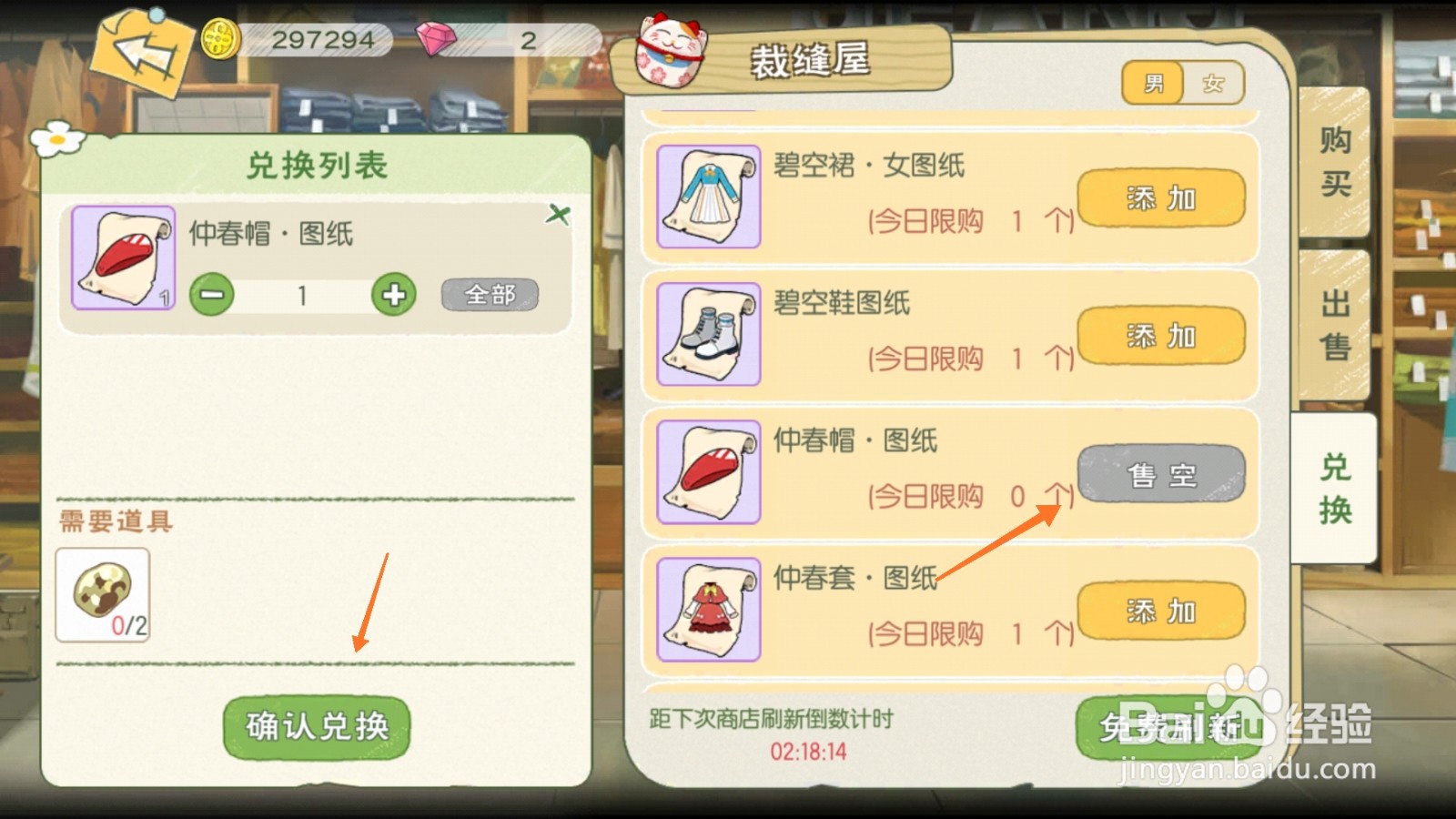Viewport: 1456px width, 819px height.
Task: Add 仲春套·图纸 to exchange list
Action: tap(1161, 612)
